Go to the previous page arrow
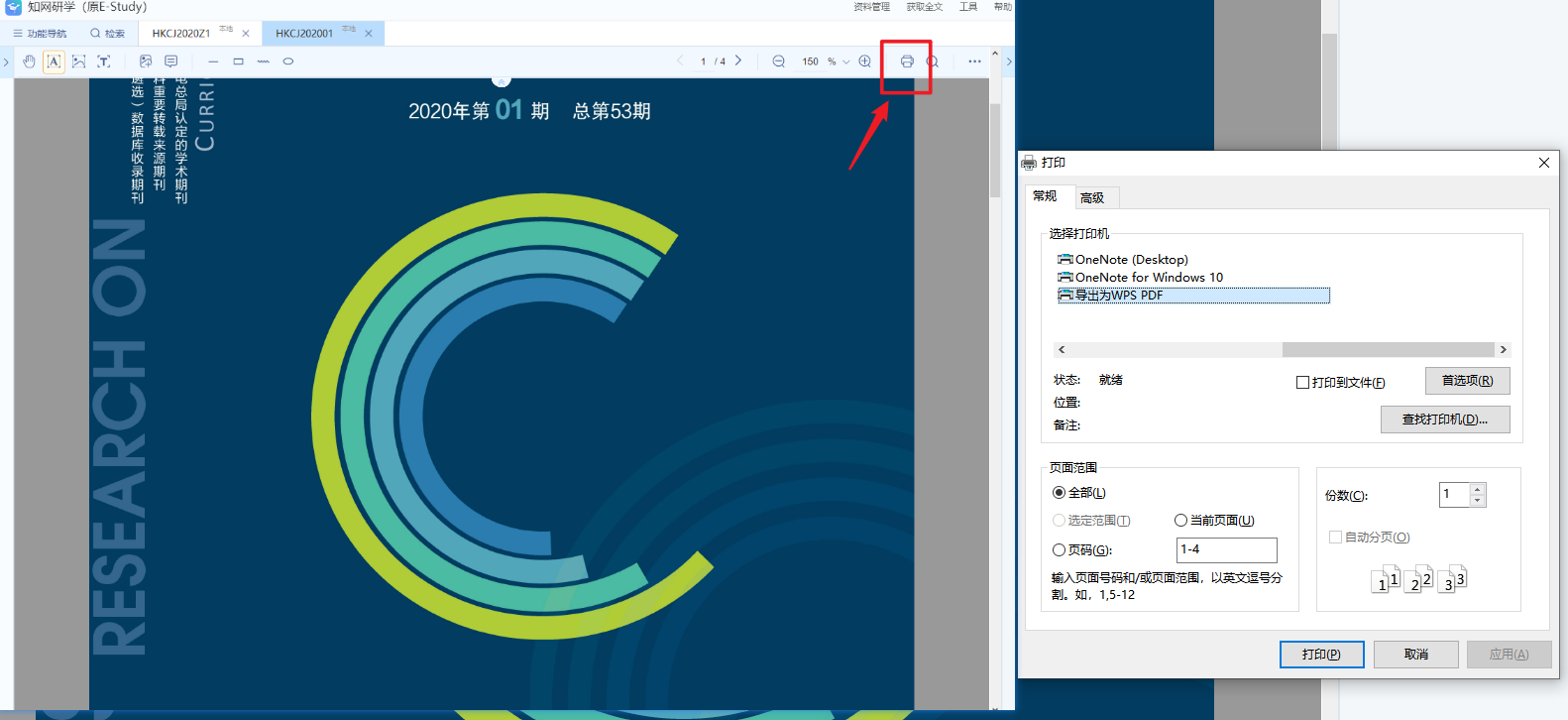1568x720 pixels. (x=681, y=60)
